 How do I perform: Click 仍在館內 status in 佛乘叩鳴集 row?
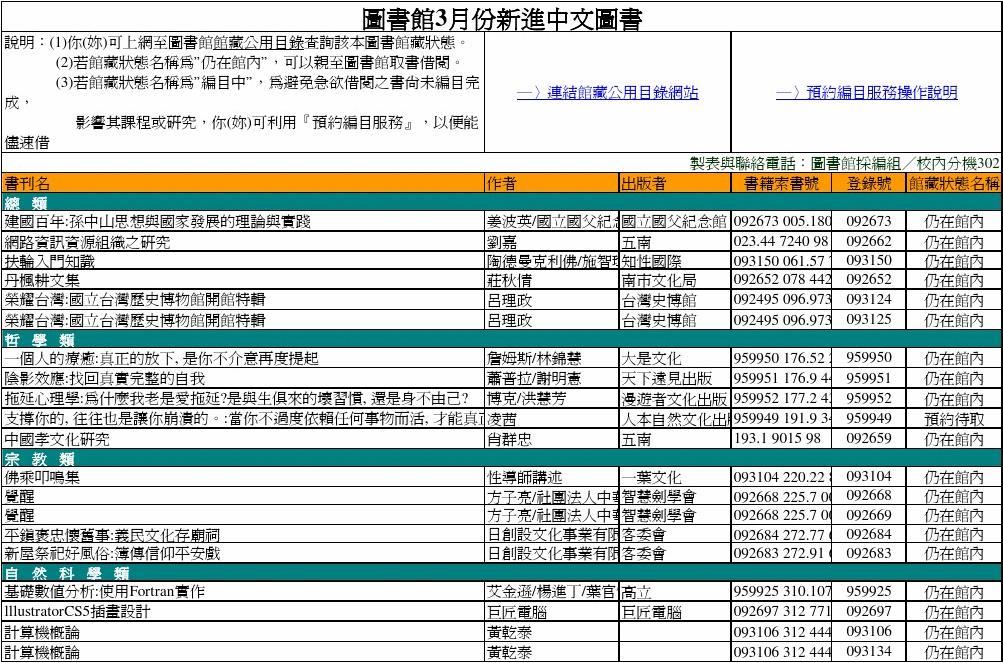(x=954, y=477)
